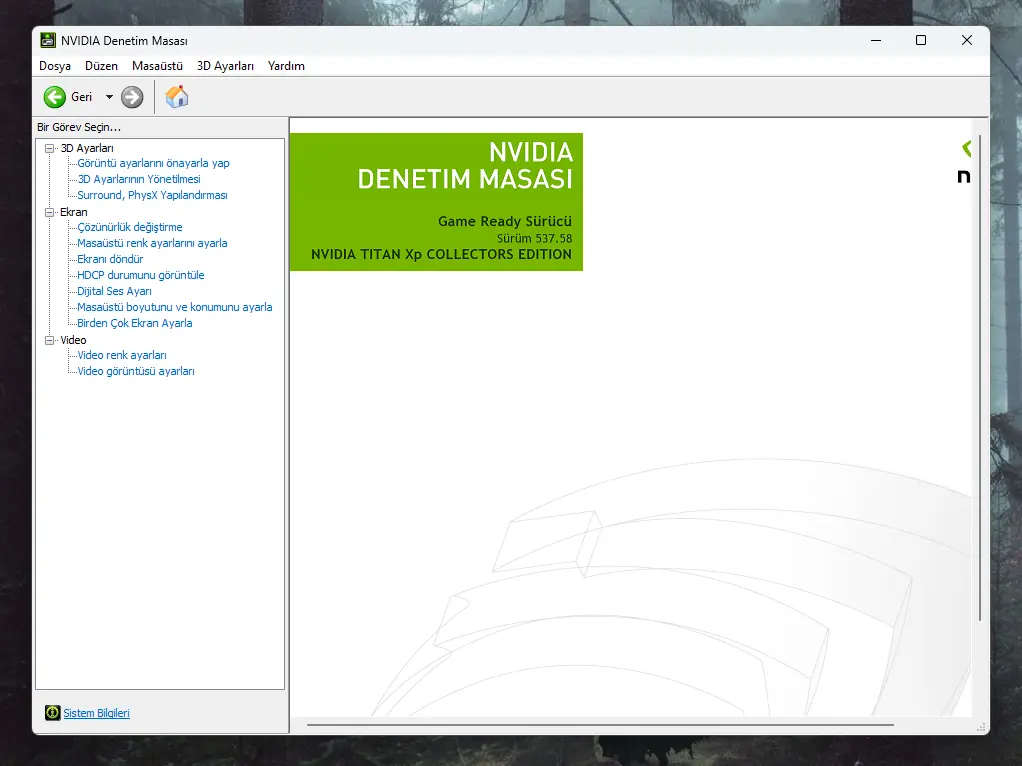The width and height of the screenshot is (1022, 766).
Task: Click the Sistem Bilgileri info icon
Action: 52,713
